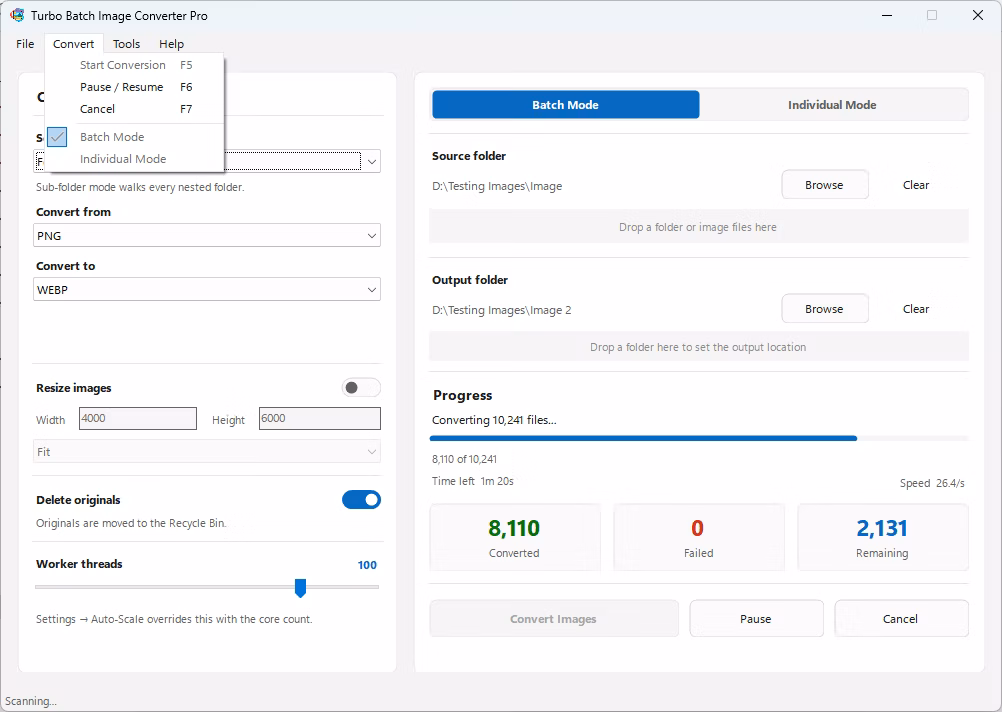The width and height of the screenshot is (1002, 712).
Task: Disable the Delete originals toggle
Action: tap(361, 500)
